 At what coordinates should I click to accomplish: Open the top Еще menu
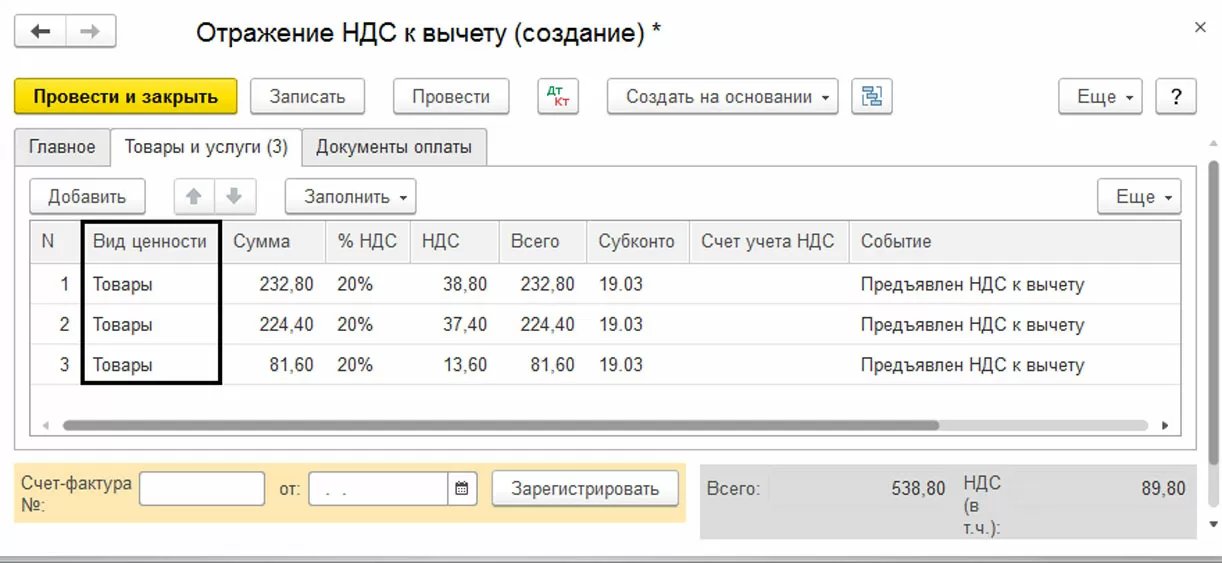[x=1101, y=97]
